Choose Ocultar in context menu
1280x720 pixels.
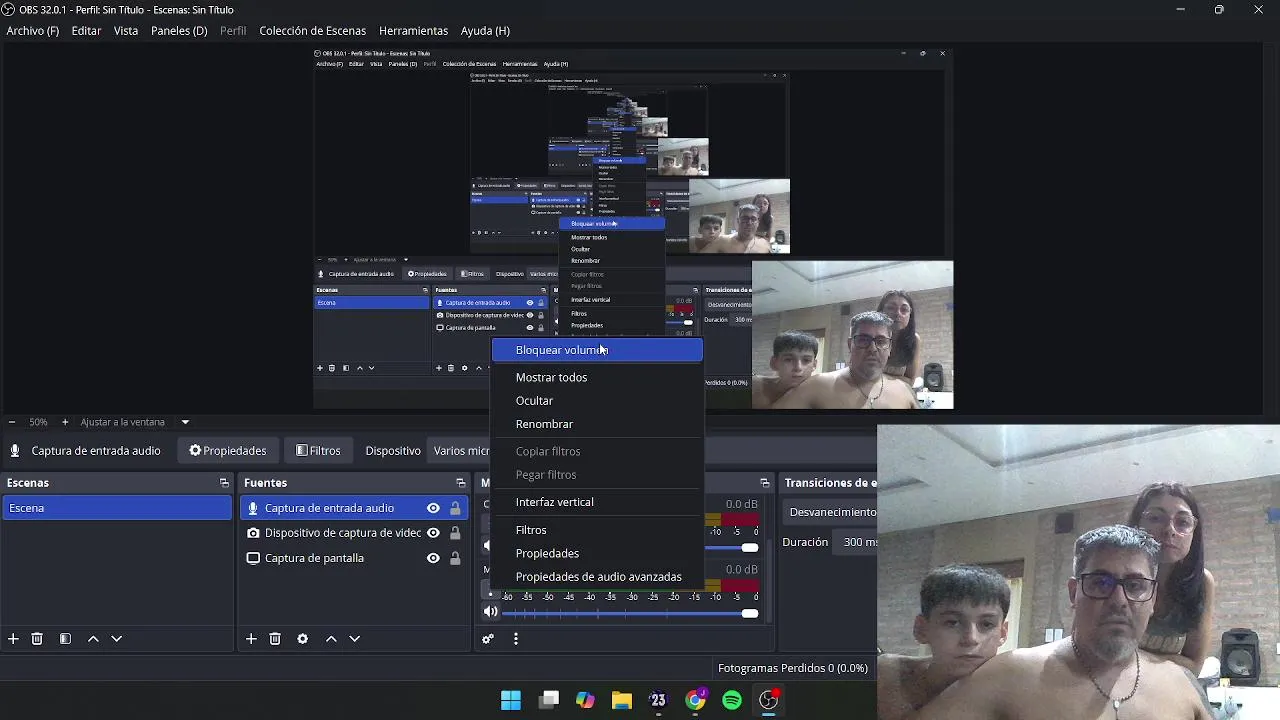597,400
